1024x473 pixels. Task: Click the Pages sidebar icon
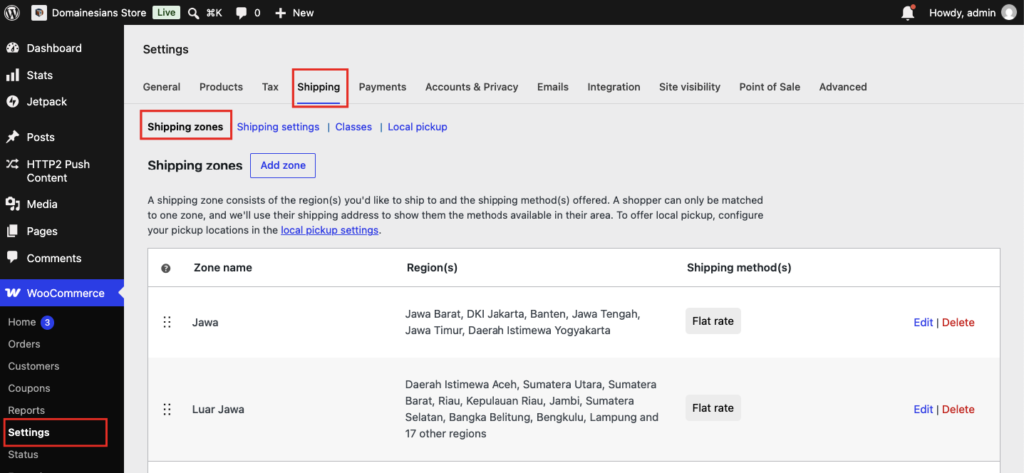click(12, 231)
